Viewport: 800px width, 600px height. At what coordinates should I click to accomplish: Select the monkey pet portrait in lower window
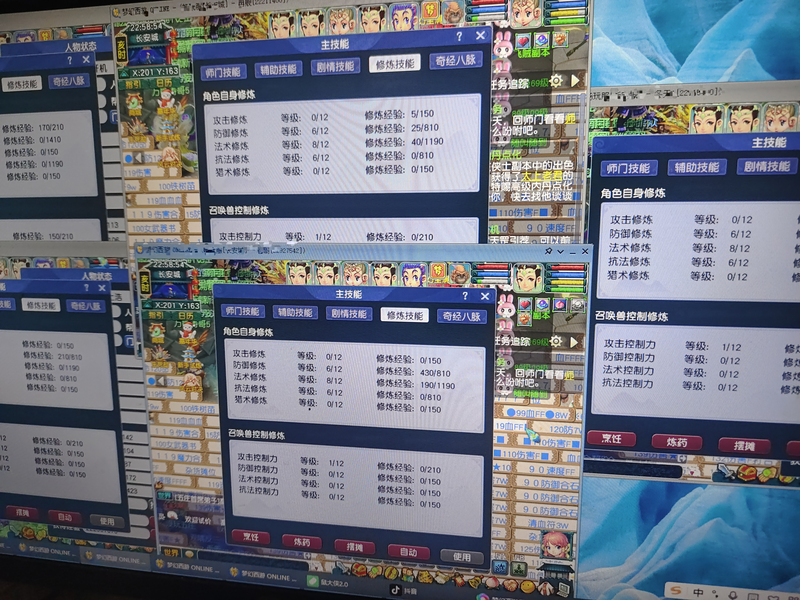click(x=460, y=274)
